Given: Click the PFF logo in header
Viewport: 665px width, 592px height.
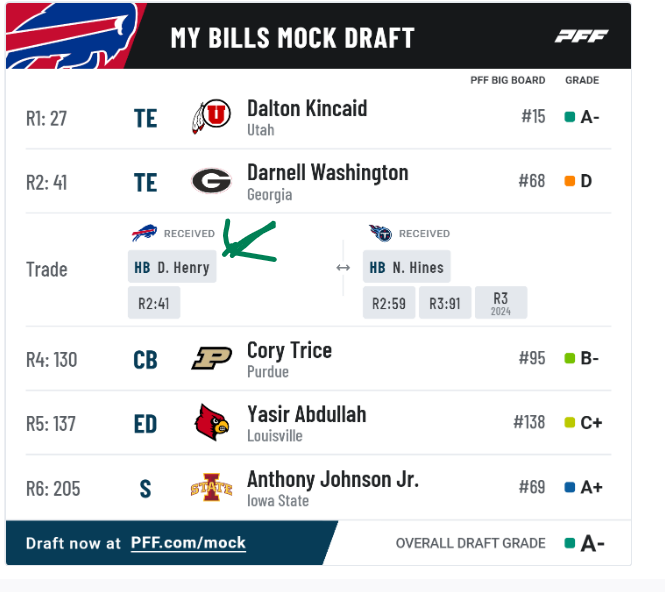Looking at the screenshot, I should pyautogui.click(x=581, y=36).
